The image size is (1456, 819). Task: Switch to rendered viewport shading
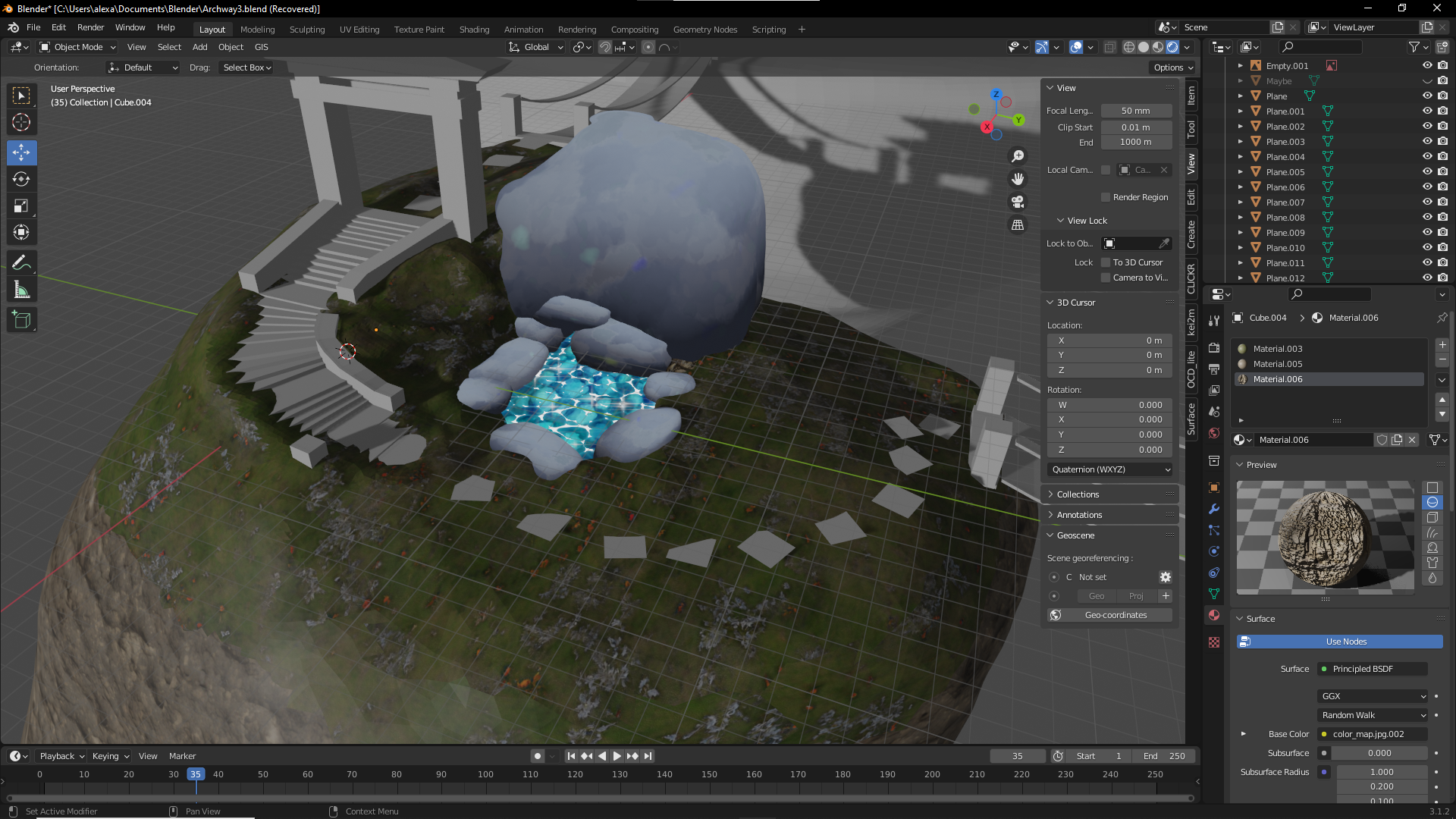1172,47
